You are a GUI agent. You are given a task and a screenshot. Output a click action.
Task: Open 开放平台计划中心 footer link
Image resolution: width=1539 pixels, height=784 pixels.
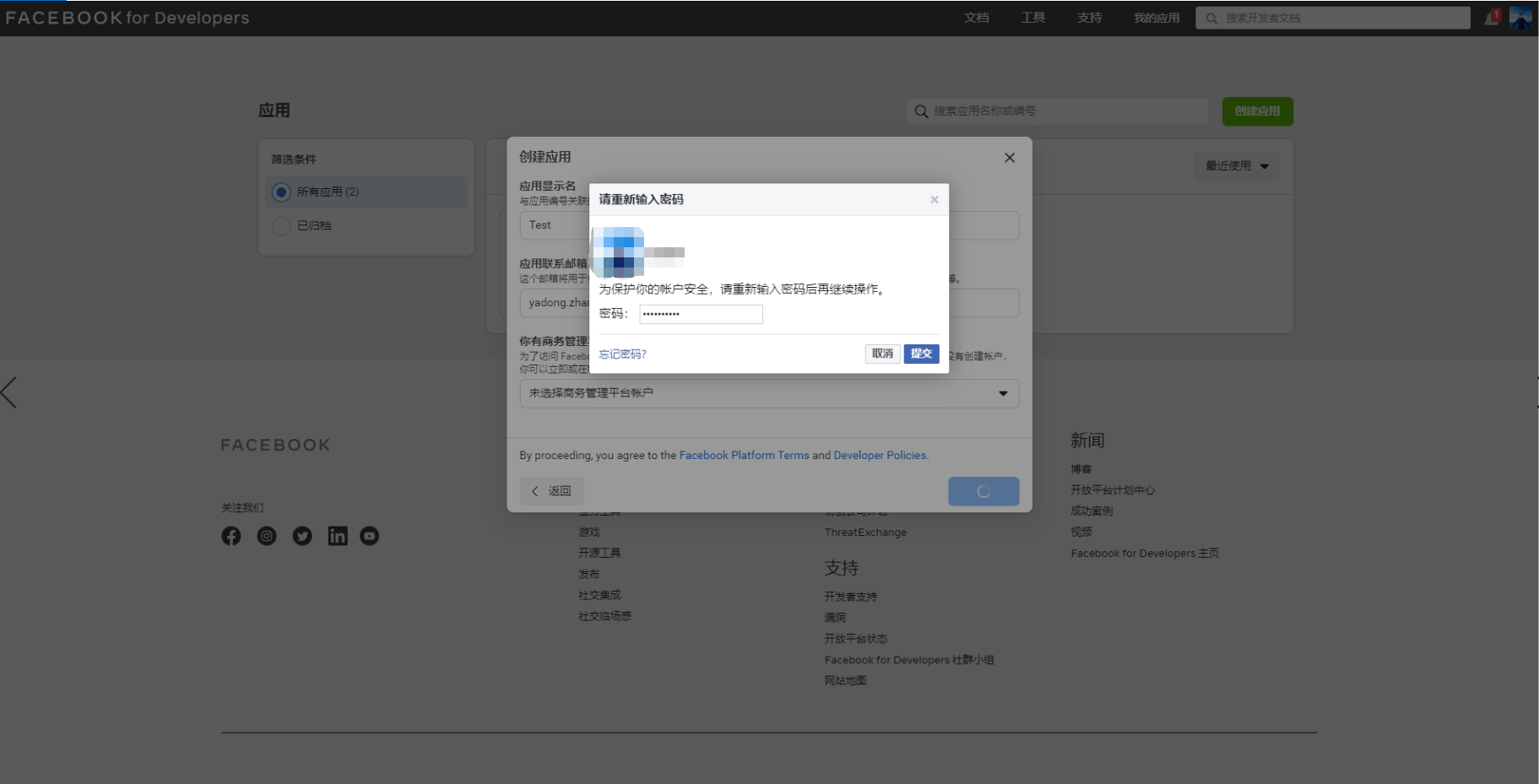point(1113,490)
